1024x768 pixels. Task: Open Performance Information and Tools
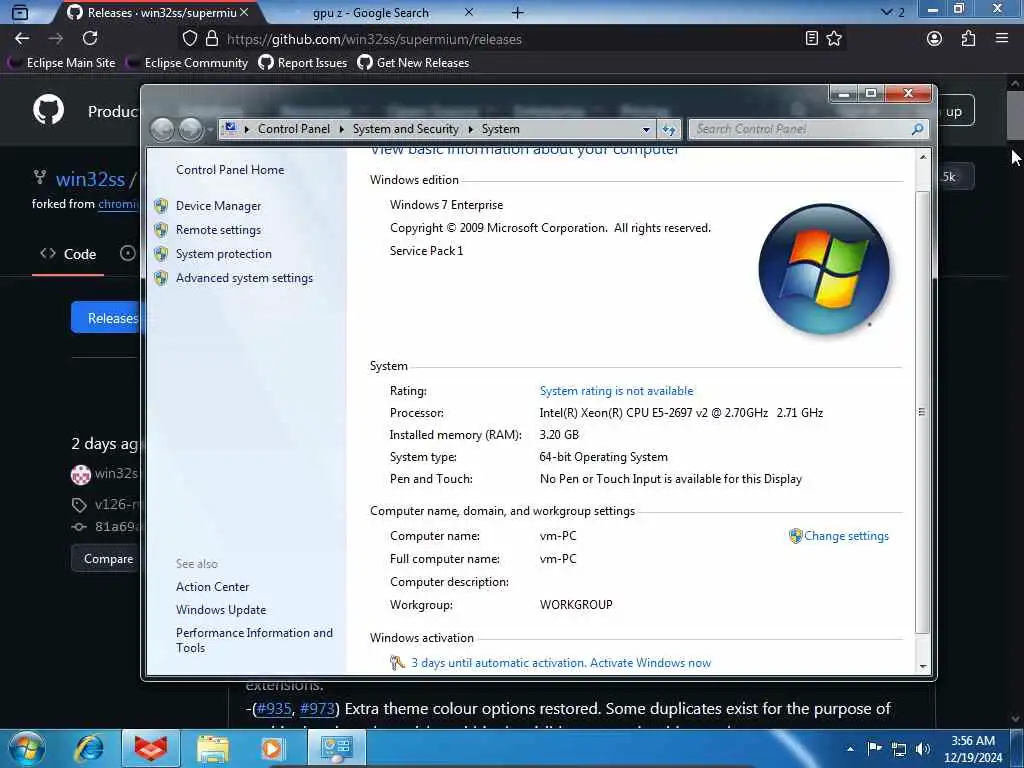[254, 641]
